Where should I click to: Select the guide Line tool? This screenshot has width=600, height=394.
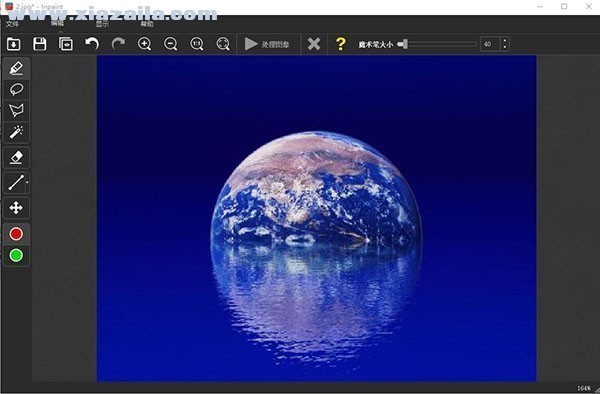click(x=15, y=182)
